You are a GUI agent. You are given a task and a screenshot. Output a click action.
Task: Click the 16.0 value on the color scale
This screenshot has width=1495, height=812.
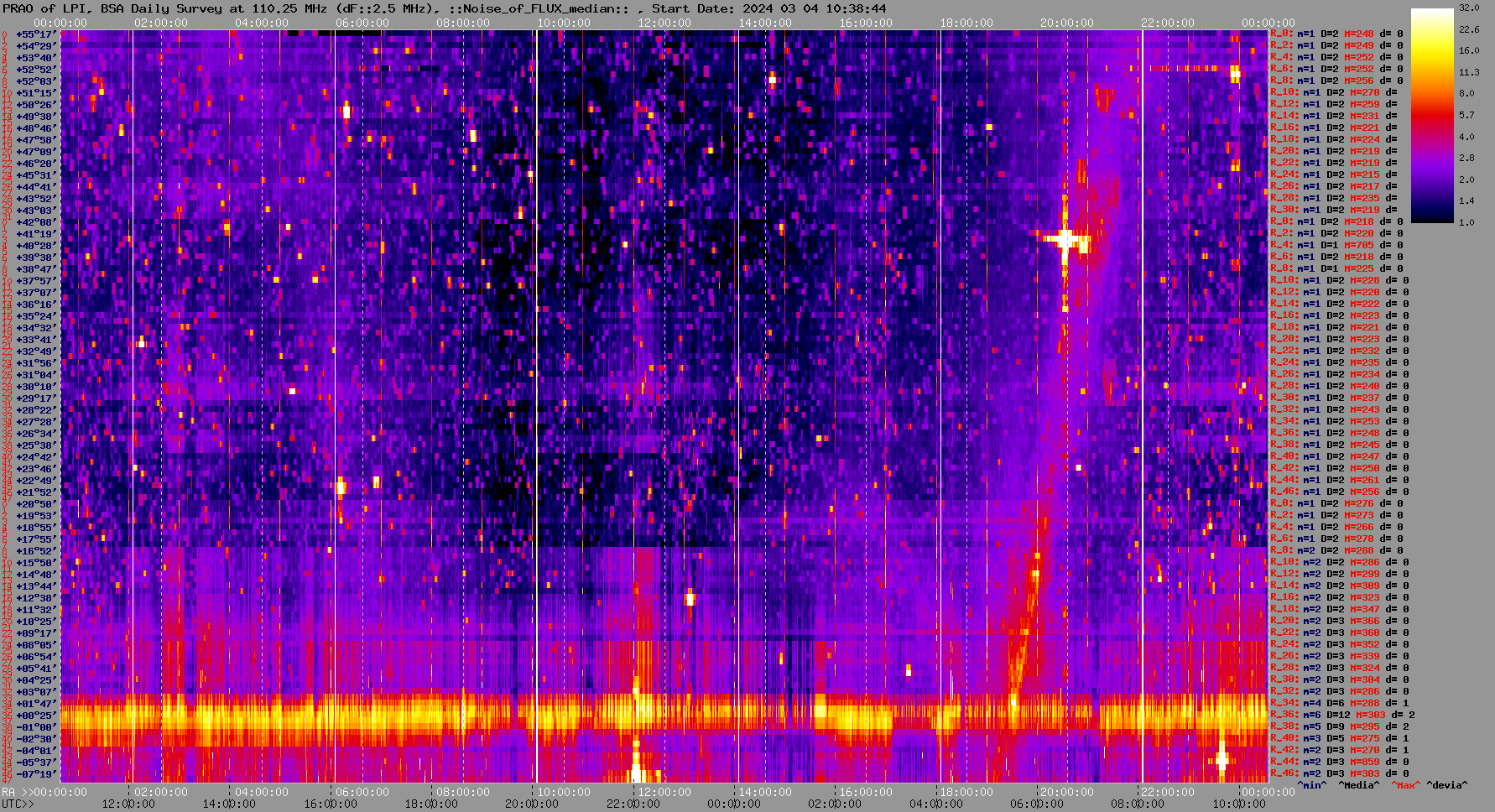point(1469,50)
